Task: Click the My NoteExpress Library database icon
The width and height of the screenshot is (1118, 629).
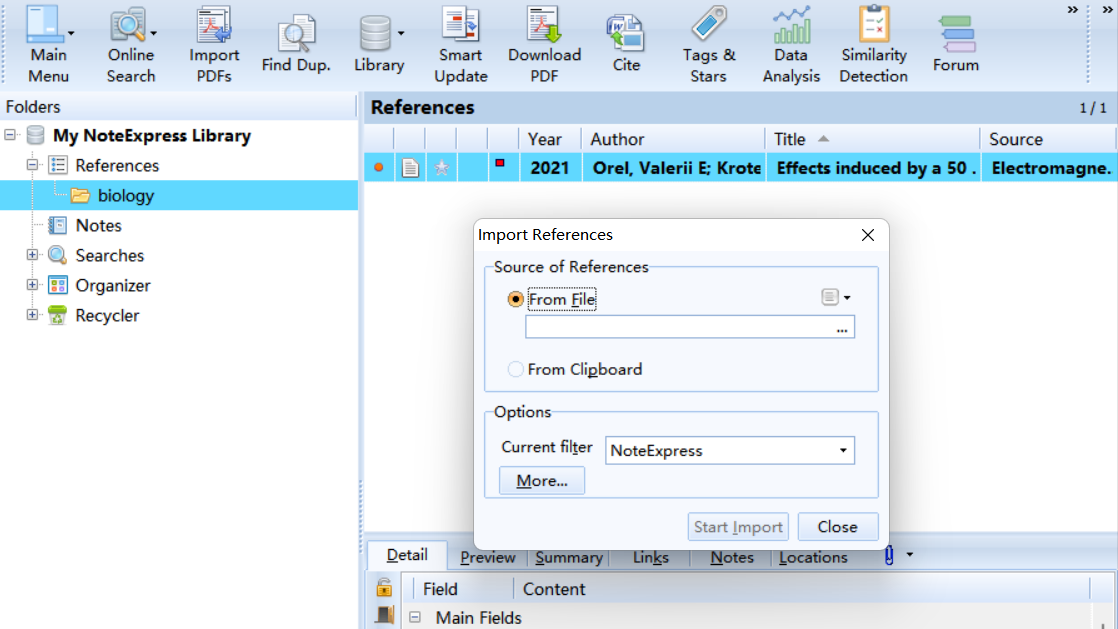Action: [36, 135]
